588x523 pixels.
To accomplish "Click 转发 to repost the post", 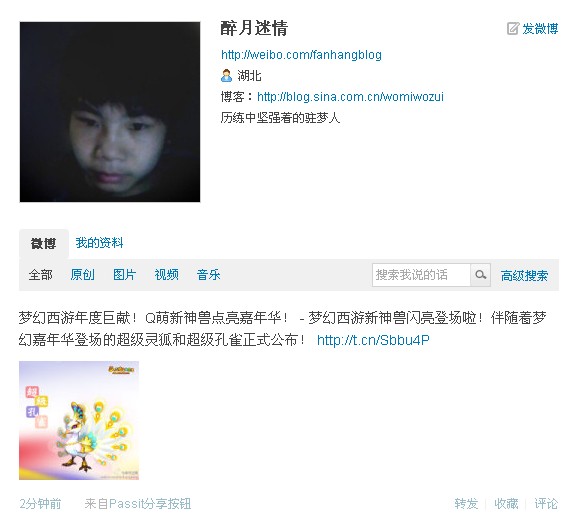I will (466, 504).
